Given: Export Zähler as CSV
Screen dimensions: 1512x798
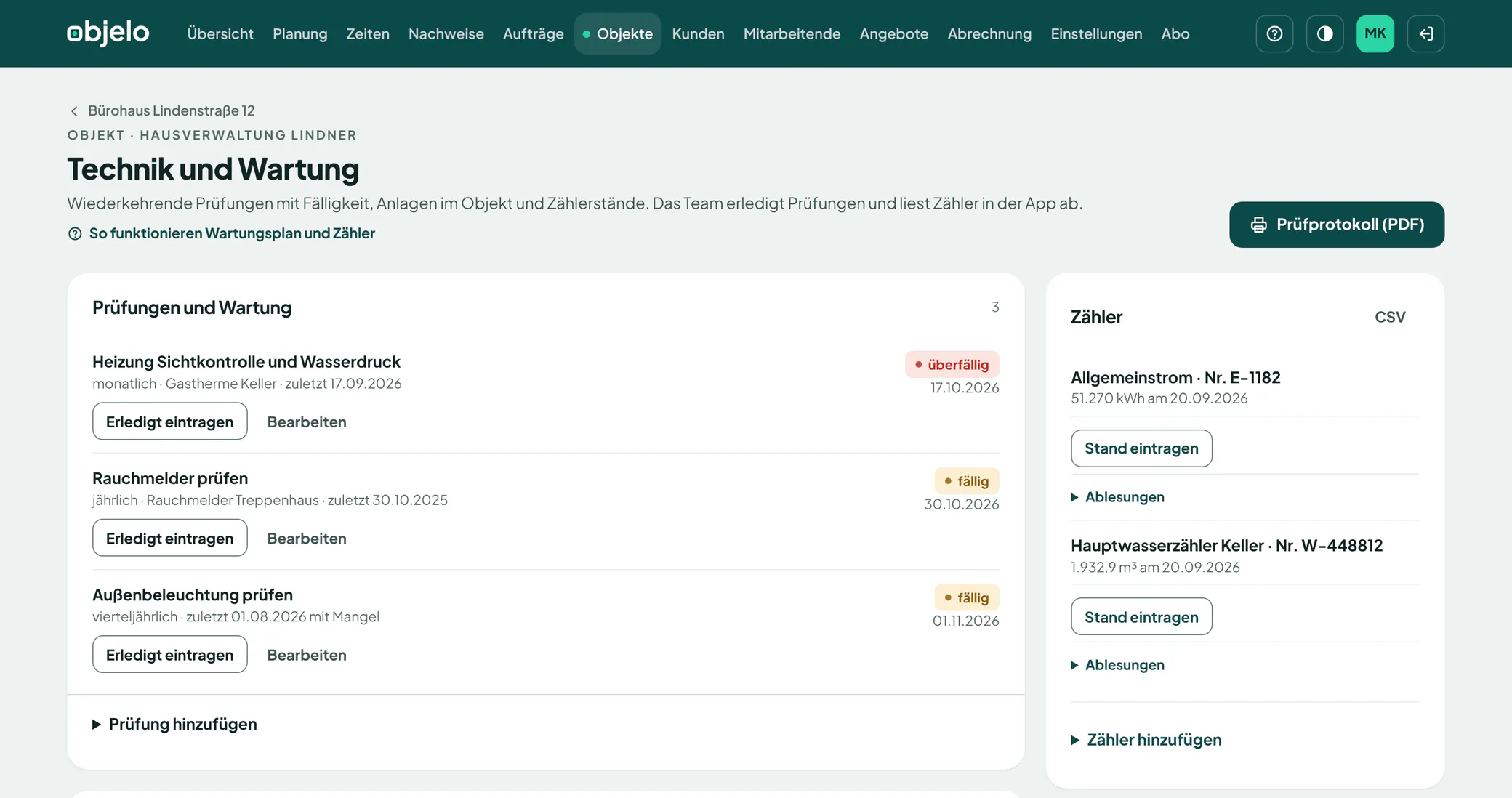Looking at the screenshot, I should click(x=1390, y=317).
